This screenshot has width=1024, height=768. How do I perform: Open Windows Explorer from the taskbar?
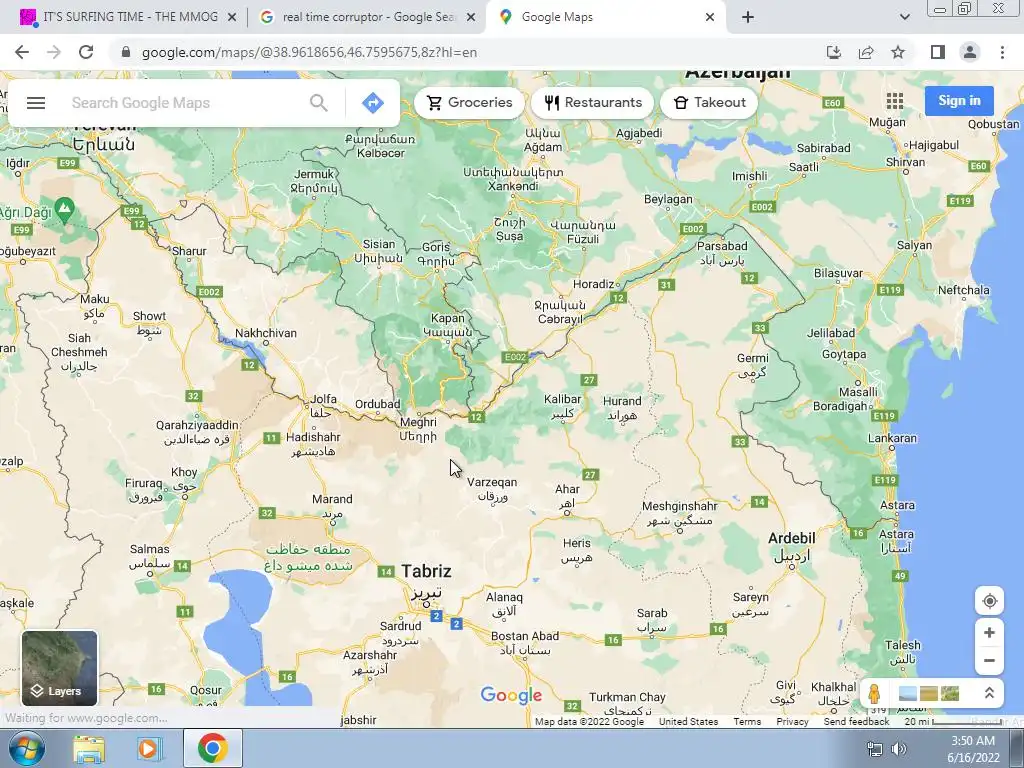89,749
